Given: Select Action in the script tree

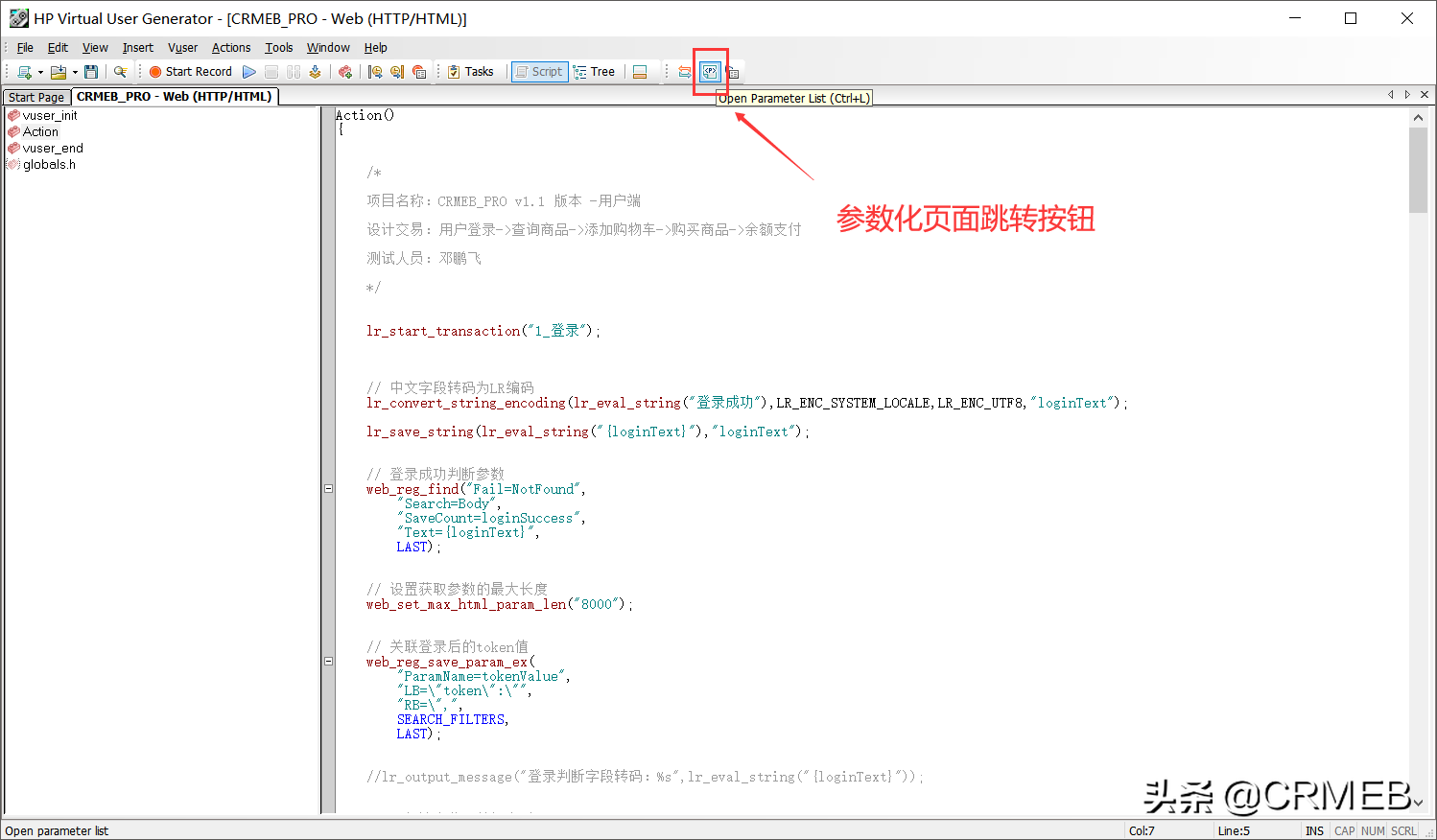Looking at the screenshot, I should coord(40,131).
